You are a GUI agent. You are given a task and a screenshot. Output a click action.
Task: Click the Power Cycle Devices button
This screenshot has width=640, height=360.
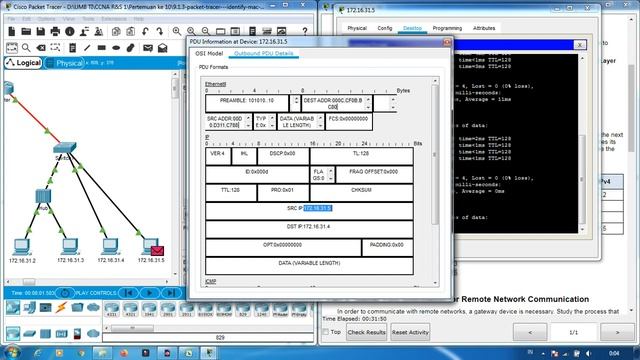(x=64, y=293)
